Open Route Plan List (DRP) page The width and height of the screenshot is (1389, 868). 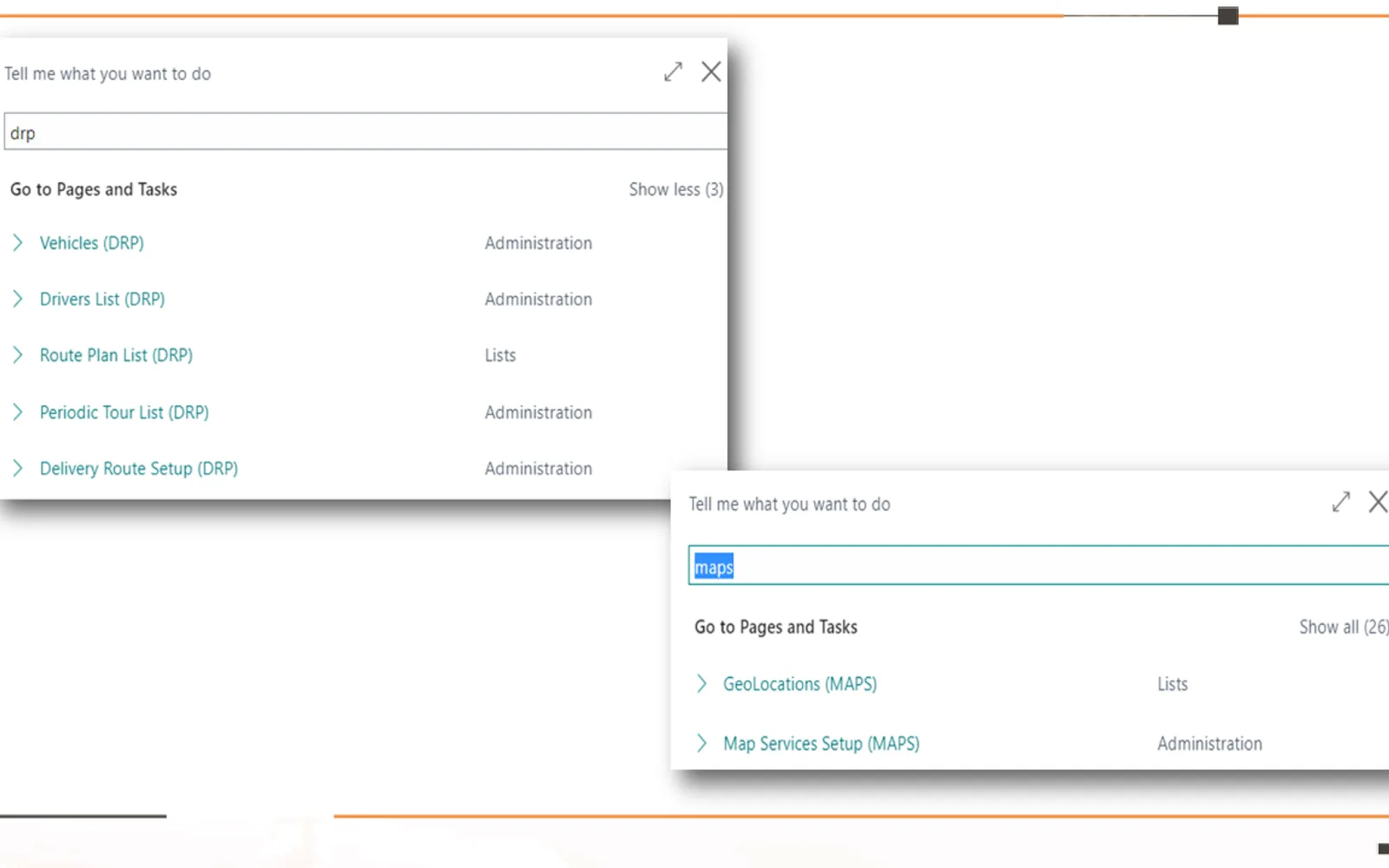pos(116,355)
